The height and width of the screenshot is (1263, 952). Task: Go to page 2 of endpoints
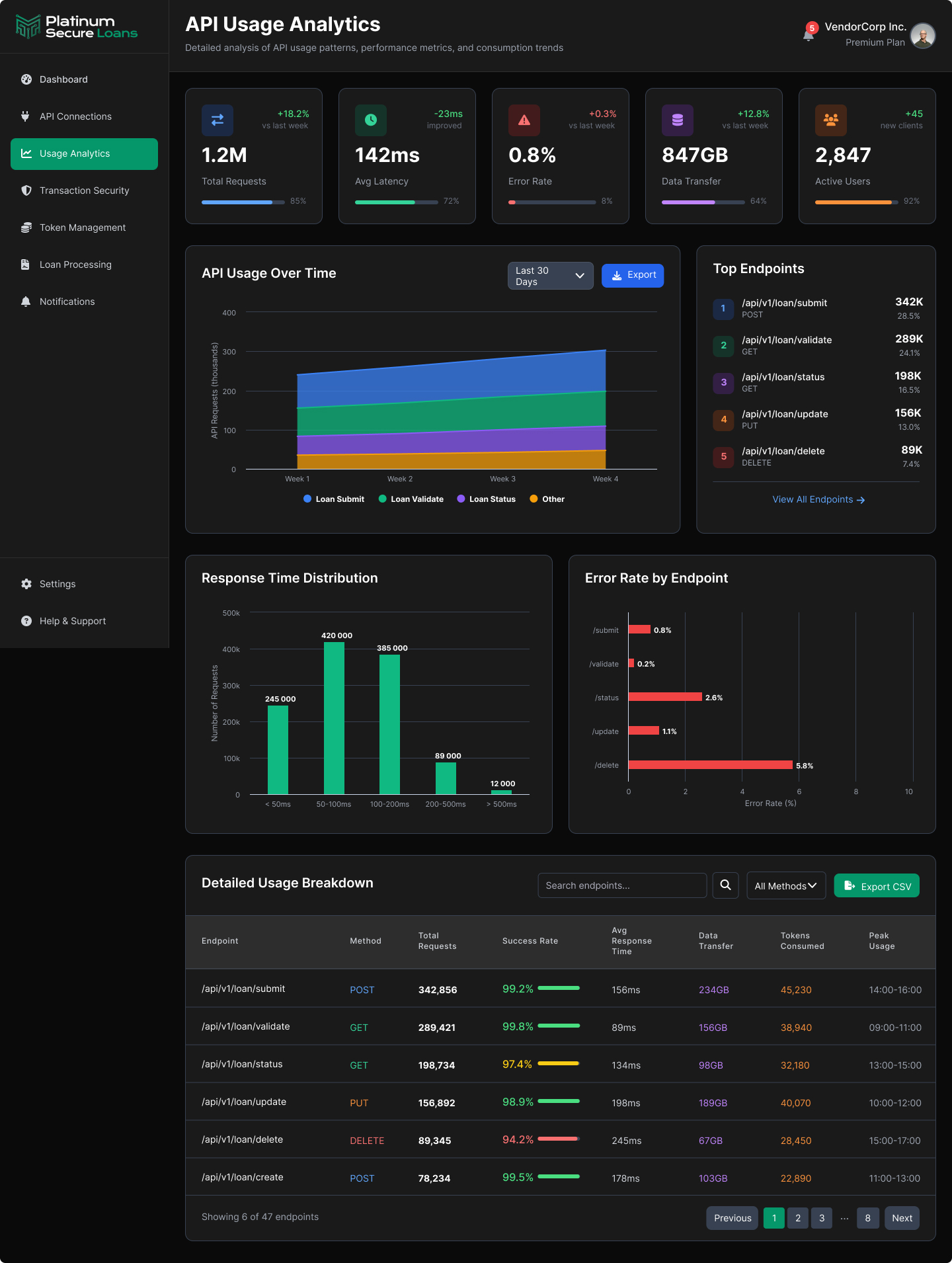[x=798, y=1218]
